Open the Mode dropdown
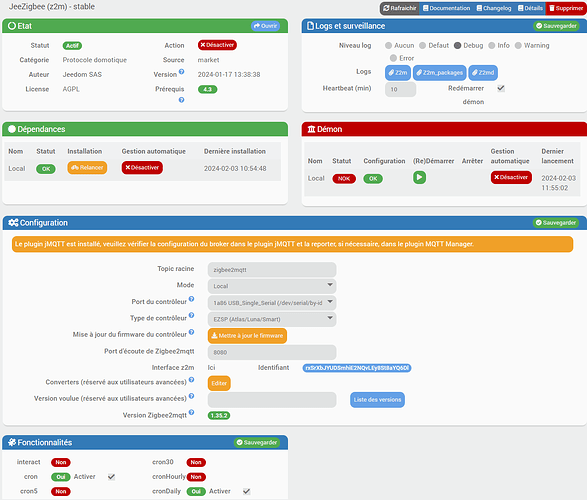587x500 pixels. 272,286
